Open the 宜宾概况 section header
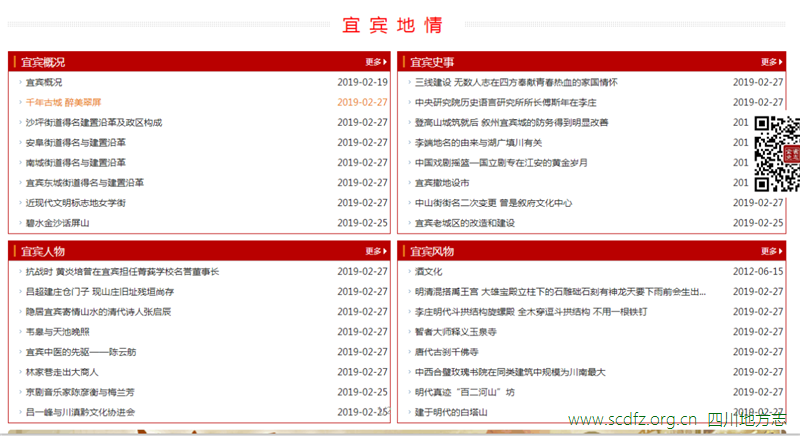The height and width of the screenshot is (436, 800). pyautogui.click(x=43, y=62)
